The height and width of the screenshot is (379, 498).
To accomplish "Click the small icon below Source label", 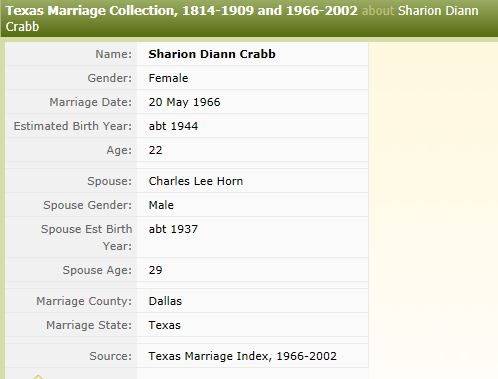I will pyautogui.click(x=38, y=377).
